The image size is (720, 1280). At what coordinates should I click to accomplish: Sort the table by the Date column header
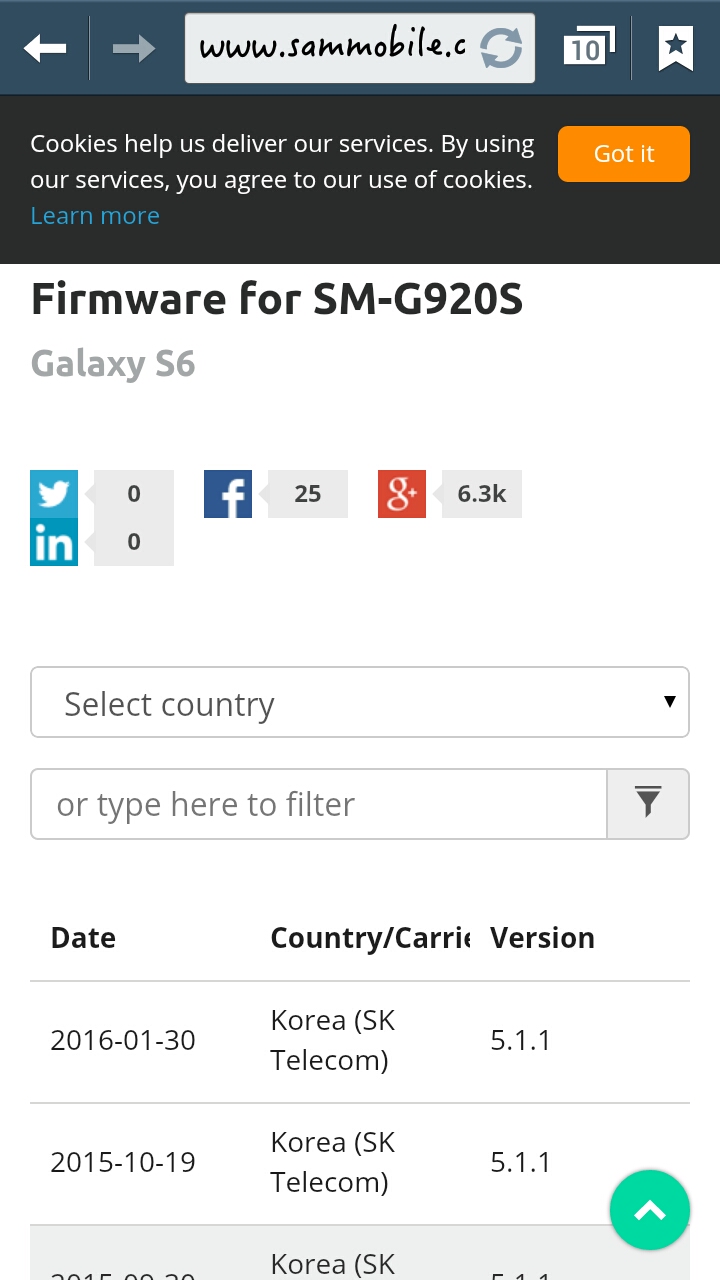83,938
